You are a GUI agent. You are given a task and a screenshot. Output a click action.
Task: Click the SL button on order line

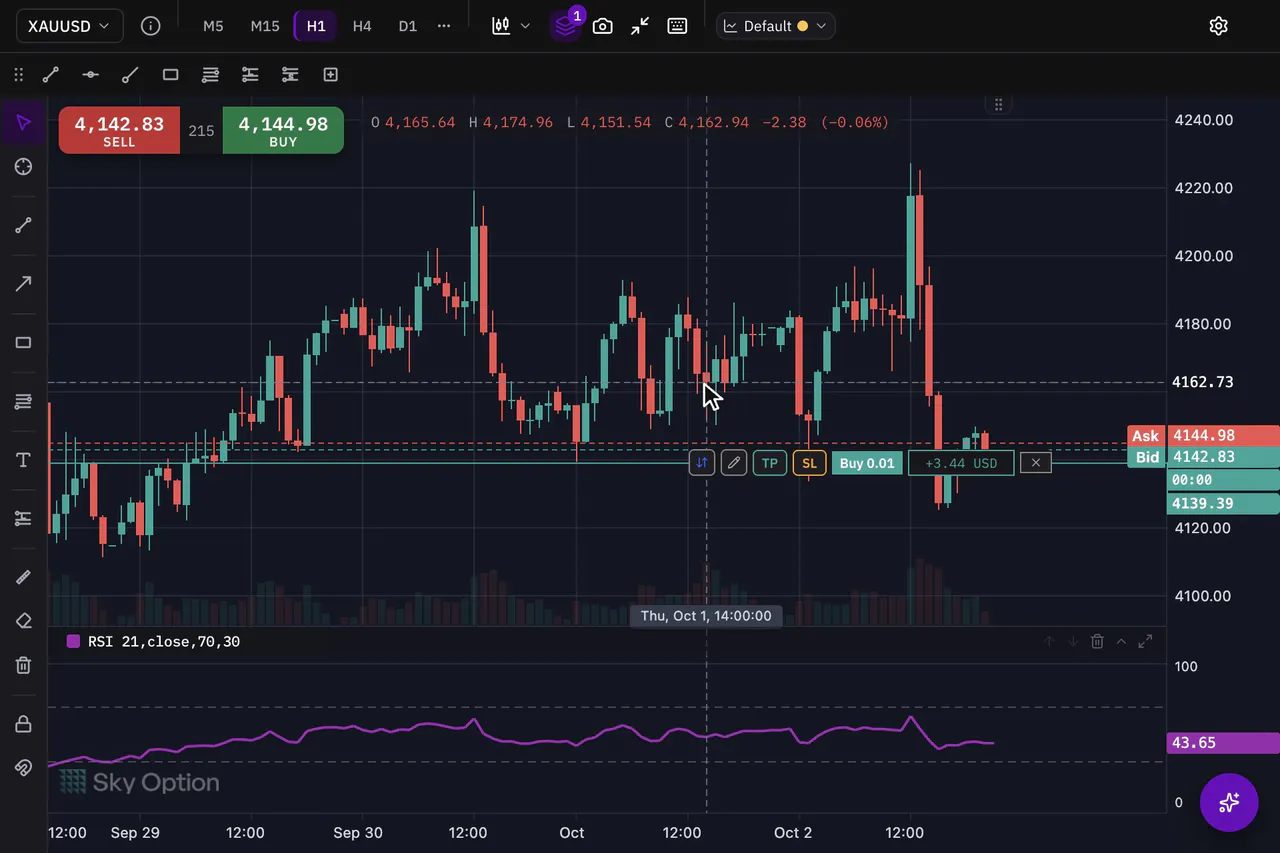pyautogui.click(x=810, y=463)
